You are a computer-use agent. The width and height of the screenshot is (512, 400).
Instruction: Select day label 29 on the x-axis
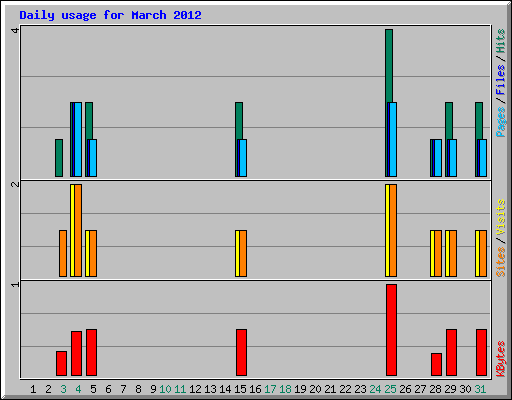point(450,389)
